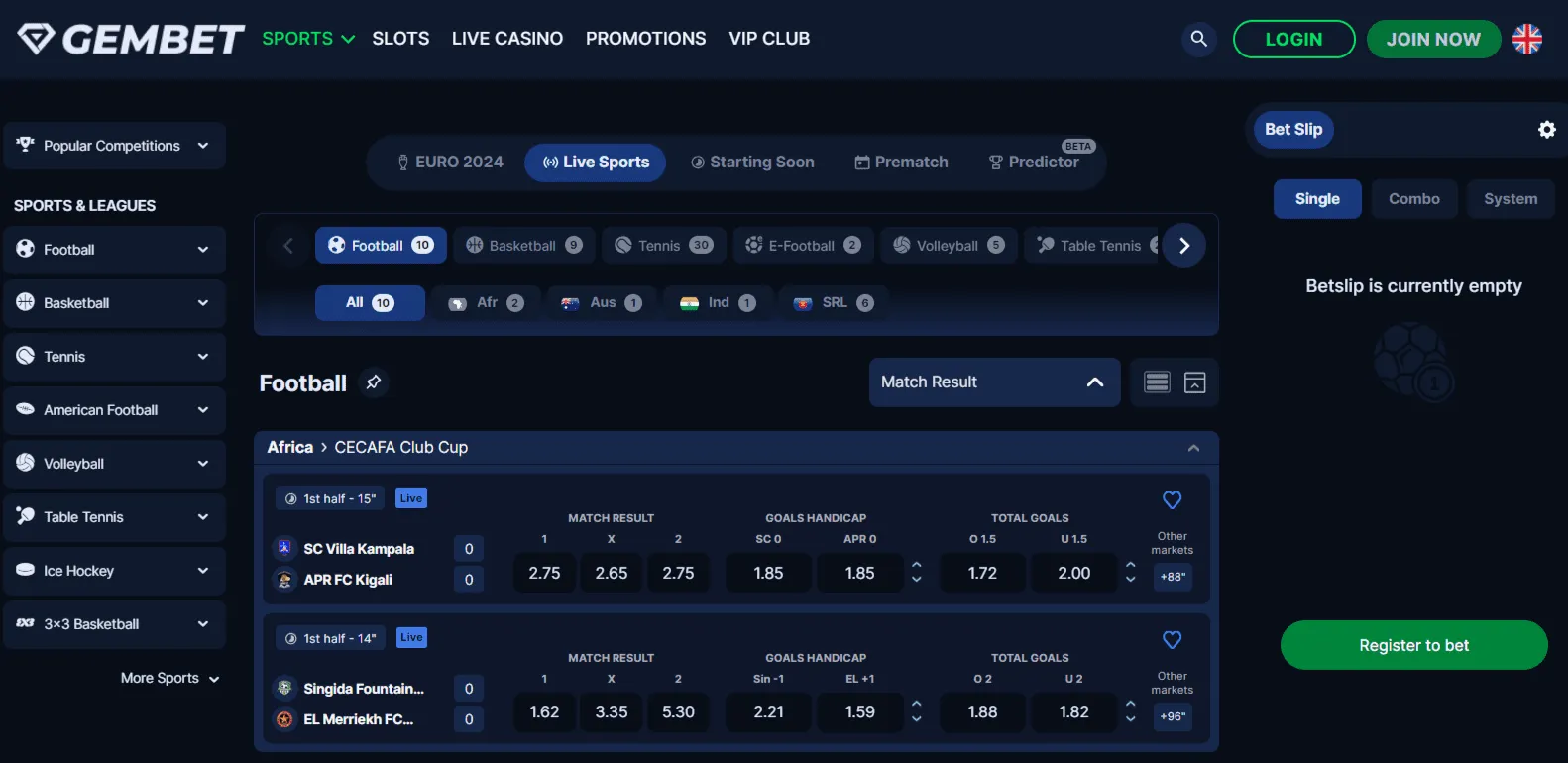Click APR FC Kigali team crest

point(284,580)
